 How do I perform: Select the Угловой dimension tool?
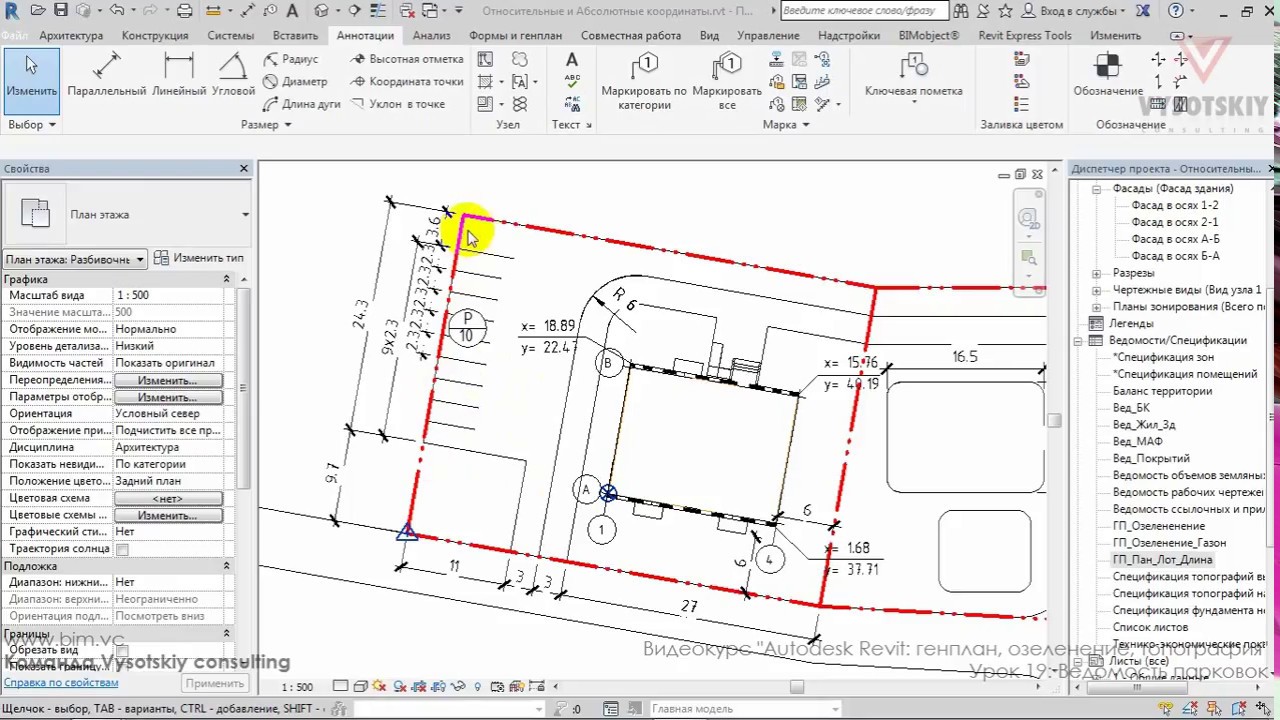233,75
